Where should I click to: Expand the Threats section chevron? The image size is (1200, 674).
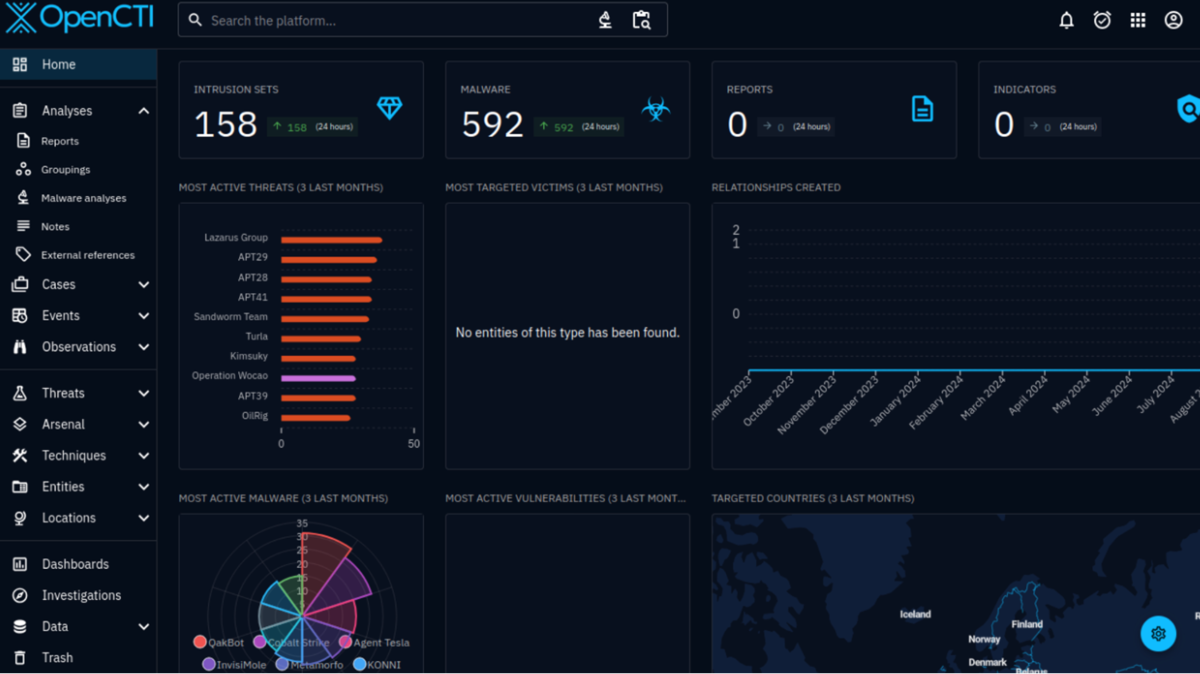(144, 394)
